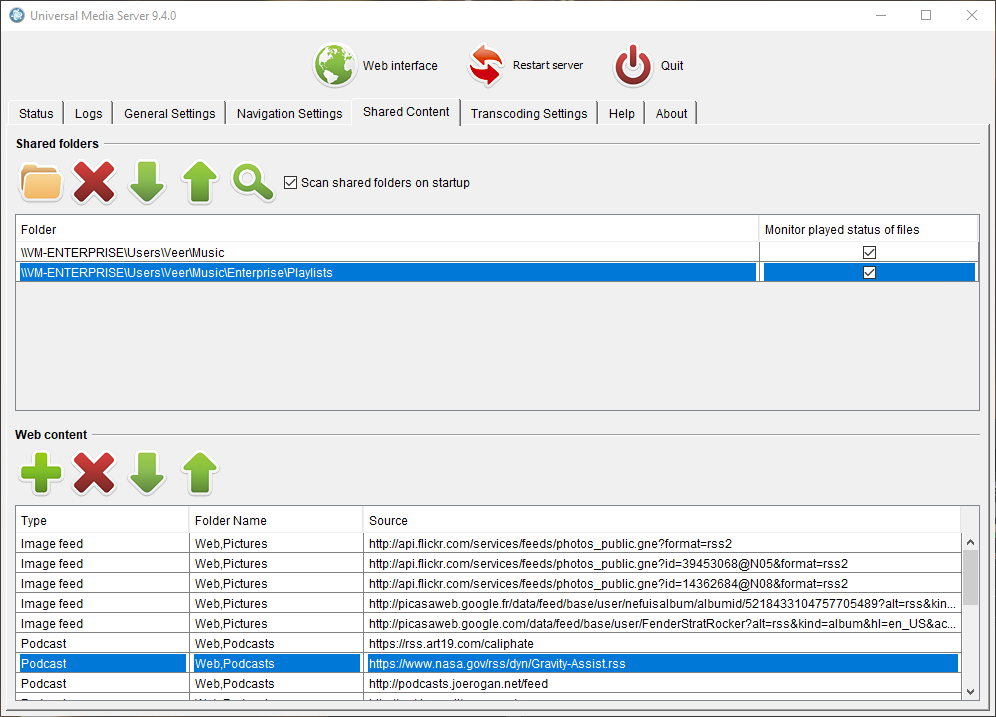Move selected web content up
Screen dimensions: 996x717
pos(200,473)
